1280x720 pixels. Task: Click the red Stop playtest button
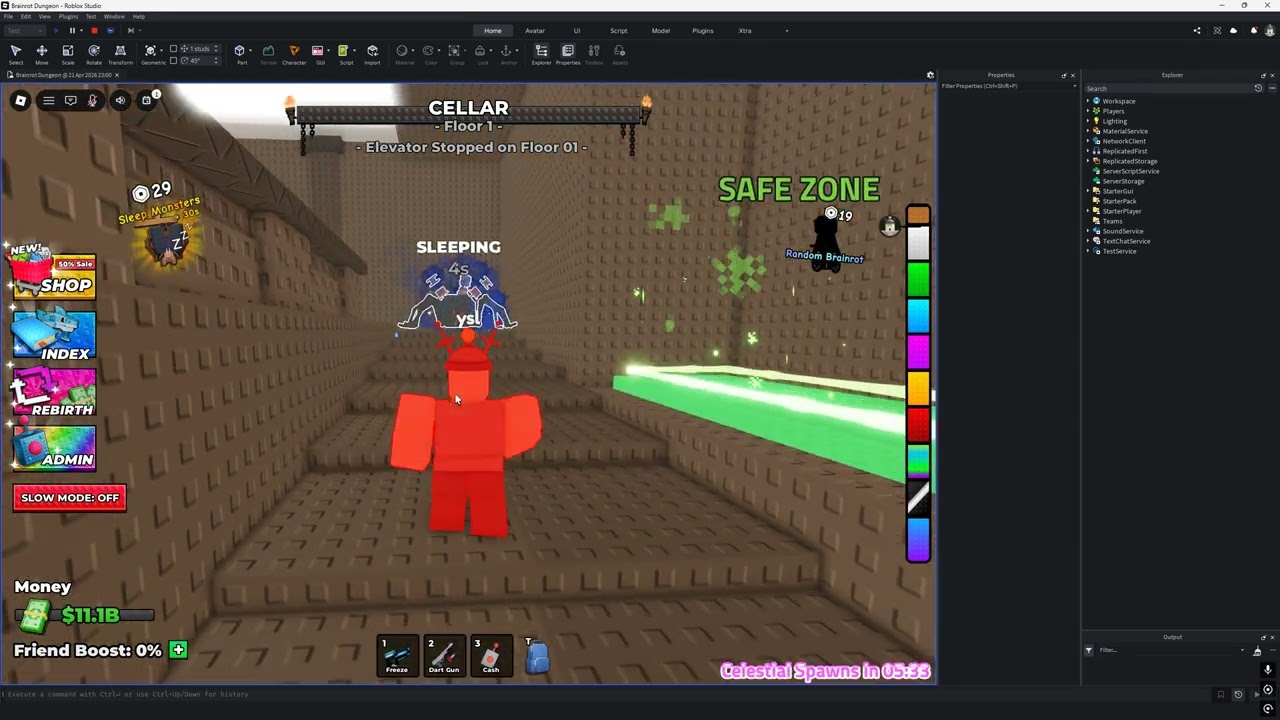click(x=94, y=31)
